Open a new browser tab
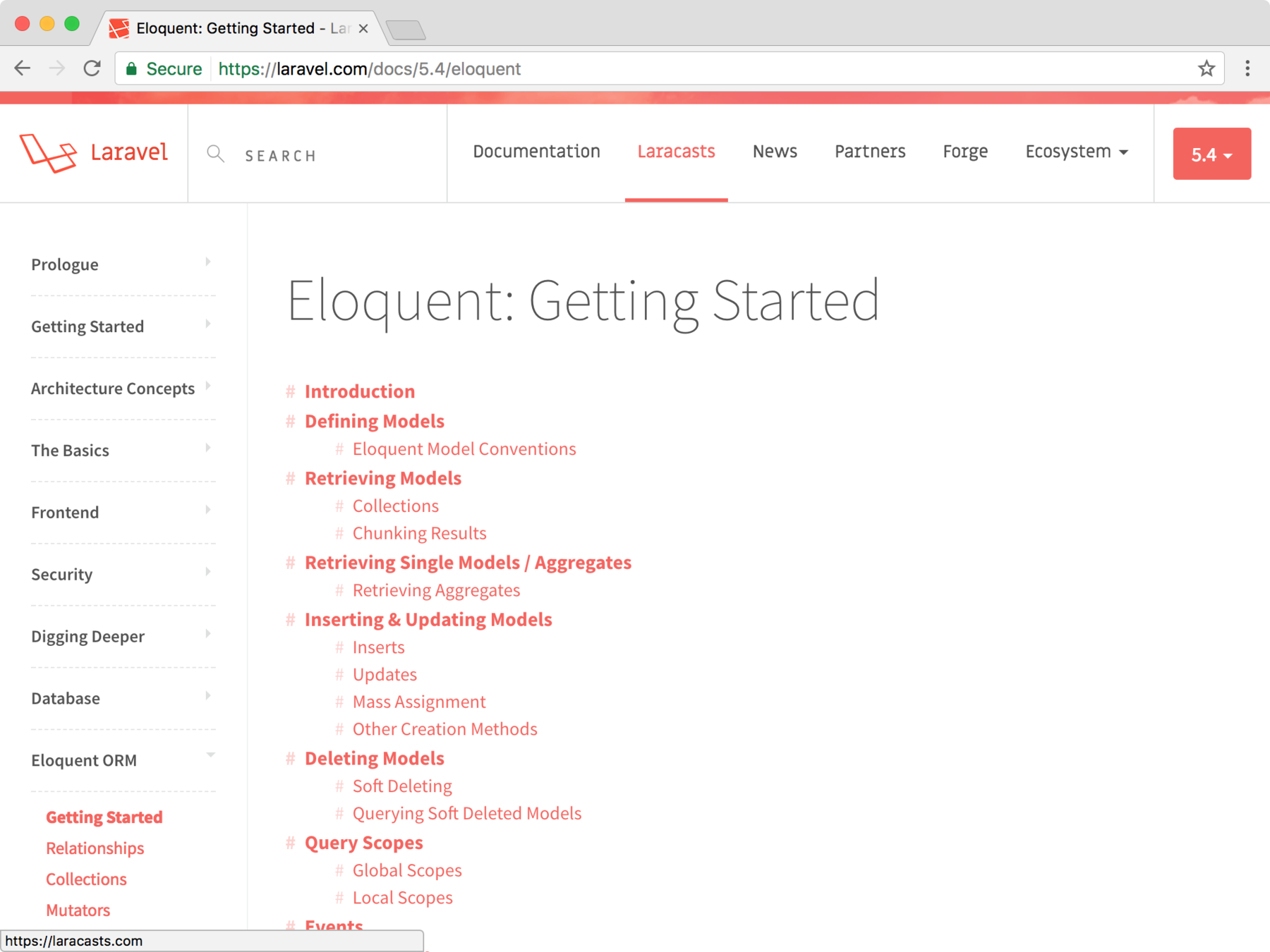The width and height of the screenshot is (1270, 952). [406, 30]
